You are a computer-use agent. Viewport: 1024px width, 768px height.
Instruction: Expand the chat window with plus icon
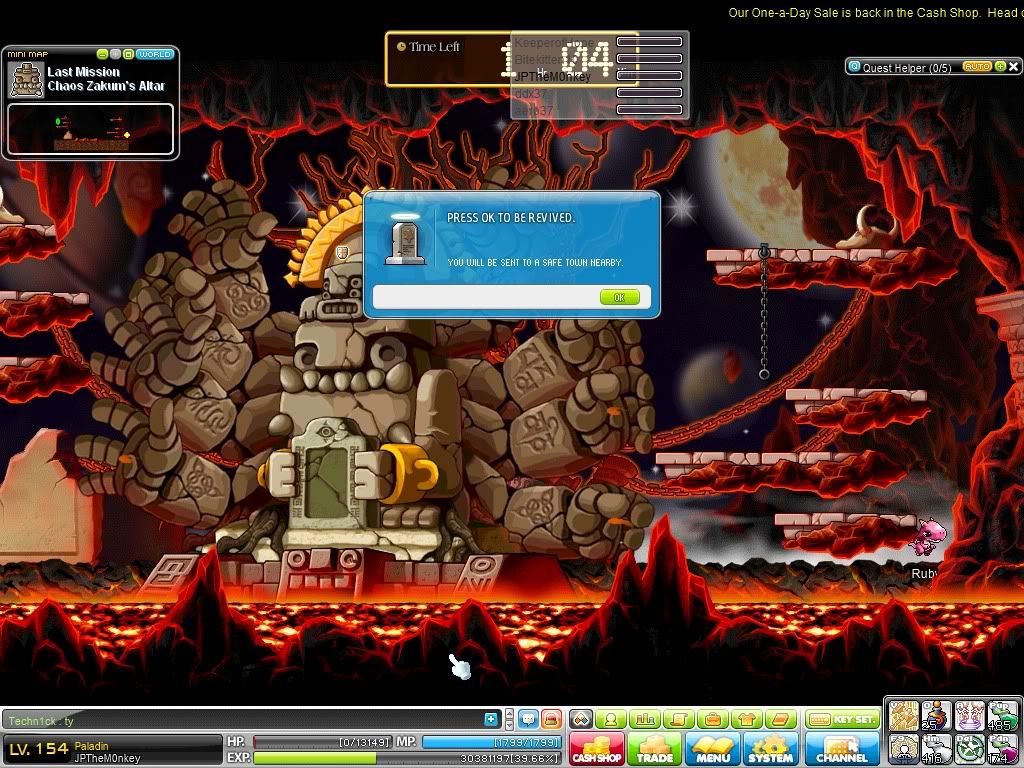coord(491,720)
